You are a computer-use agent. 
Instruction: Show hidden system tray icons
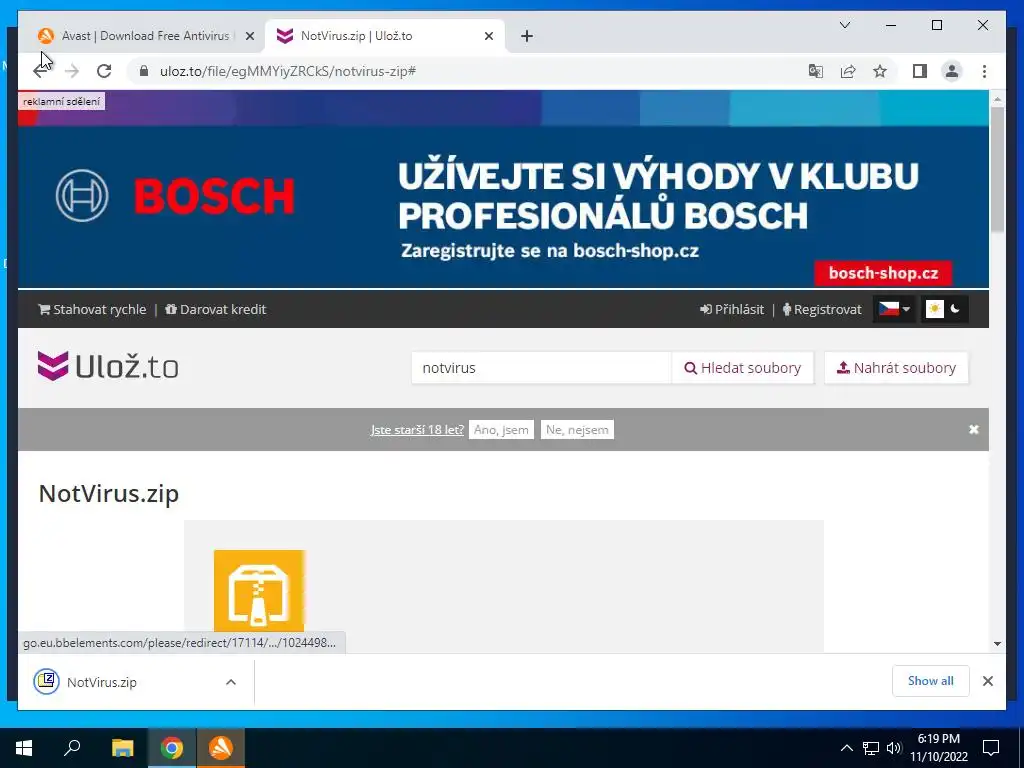pos(846,748)
